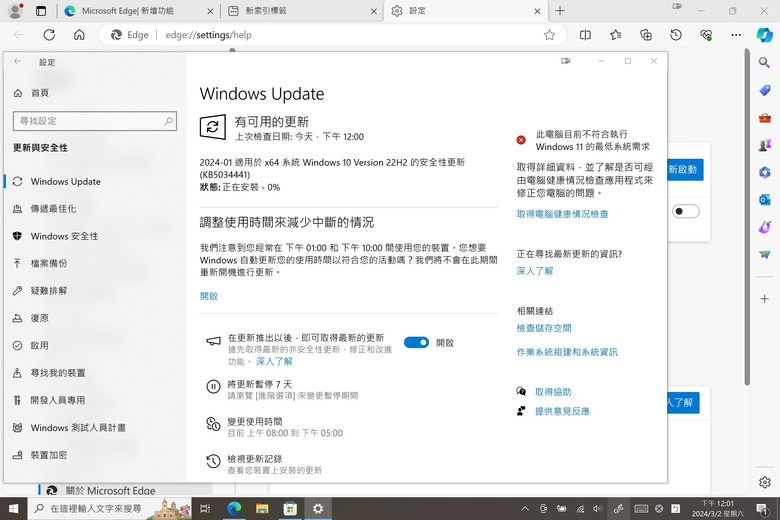
Task: Click 深入了解 under latest update info
Action: (535, 271)
